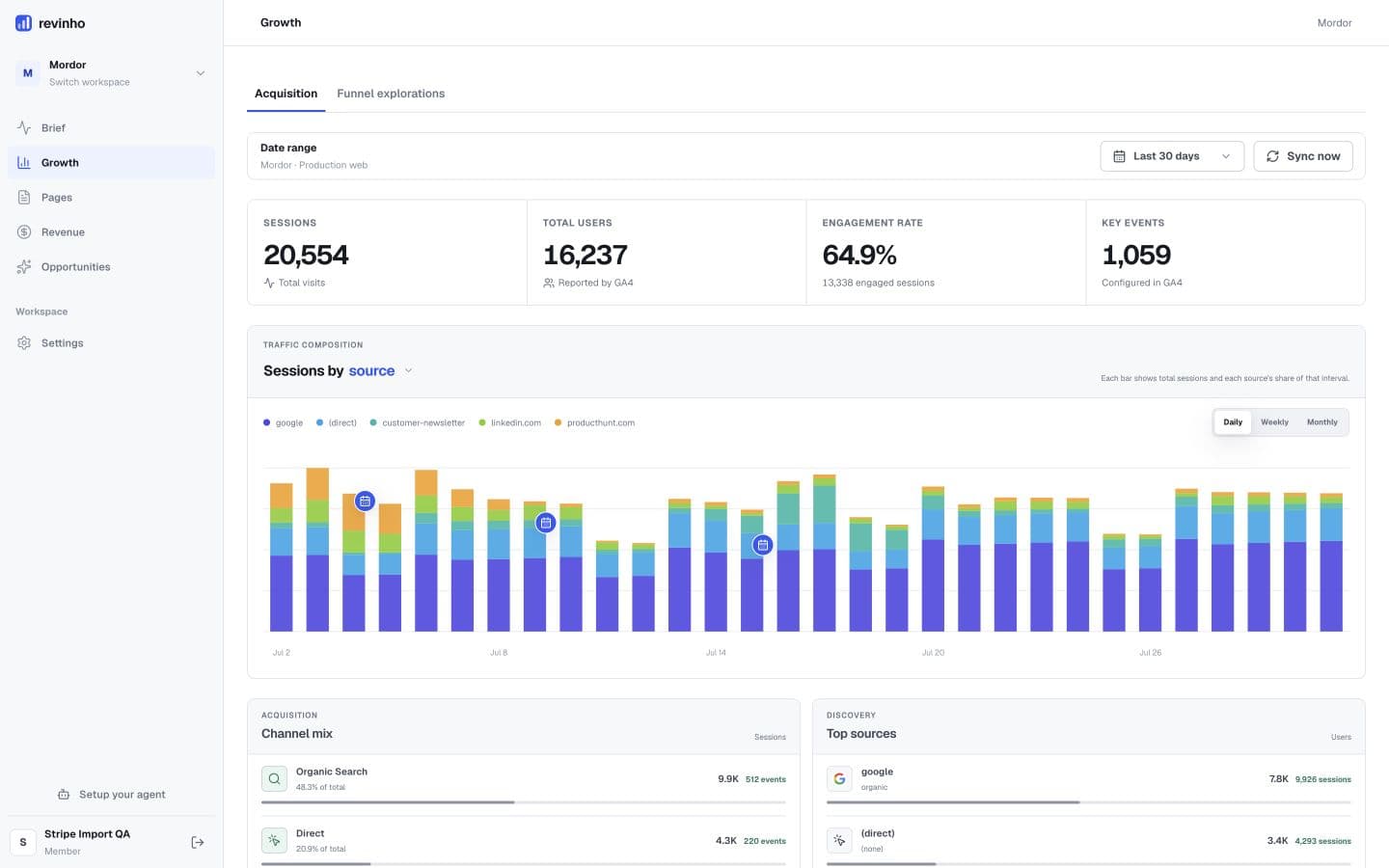Expand the Switch workspace chevron
Viewport: 1389px width, 868px height.
(200, 73)
